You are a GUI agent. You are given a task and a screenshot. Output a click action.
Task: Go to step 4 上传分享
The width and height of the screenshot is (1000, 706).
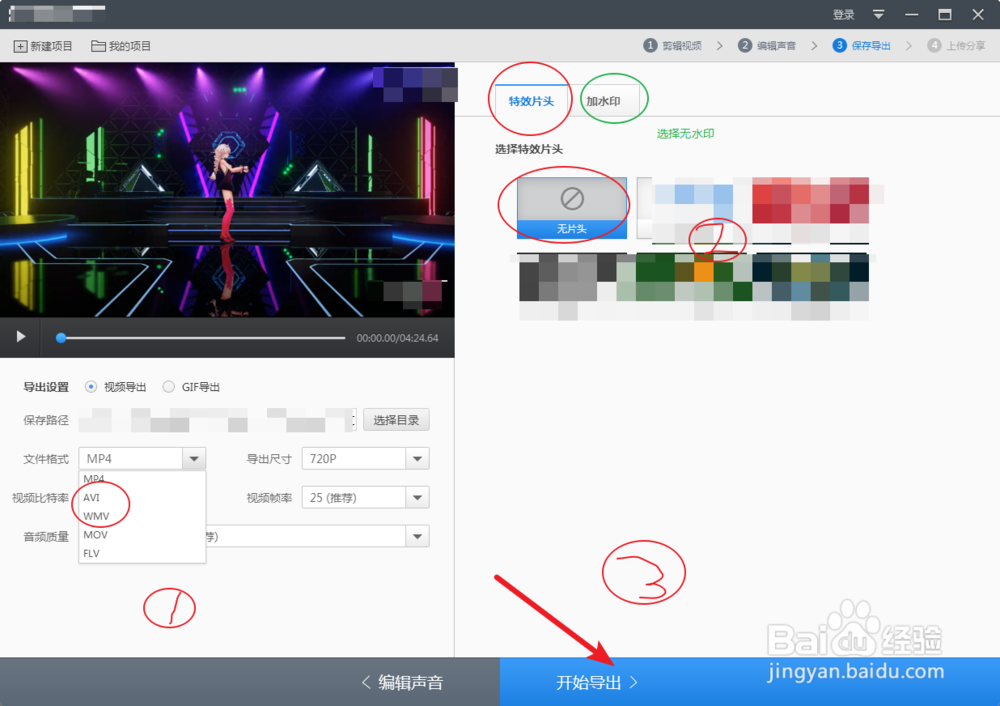point(957,45)
